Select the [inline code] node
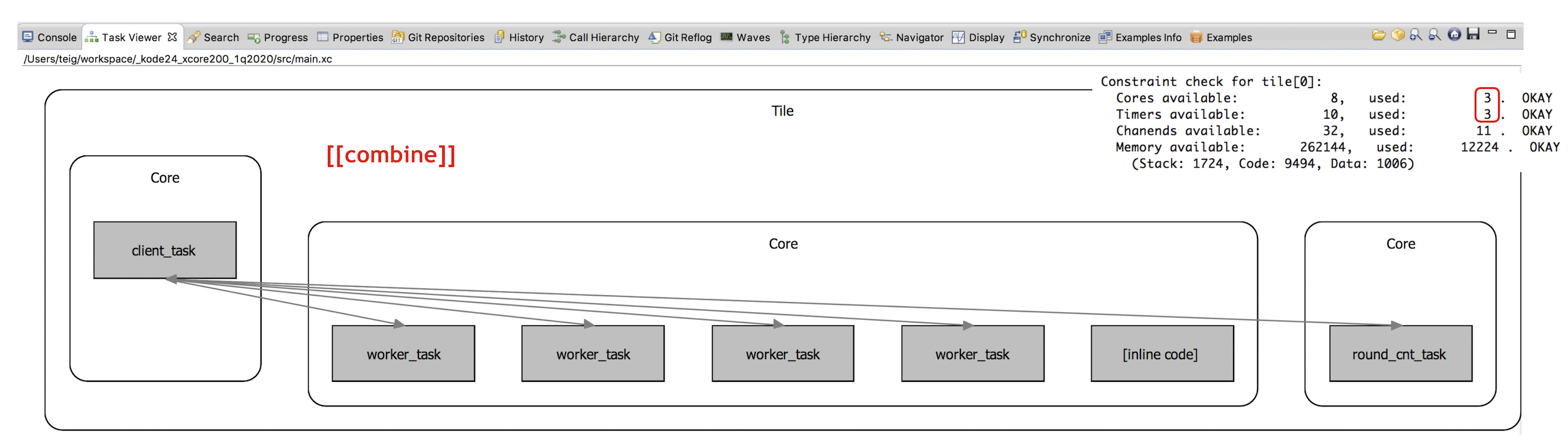Screen dimensions: 1568x443 (1162, 354)
